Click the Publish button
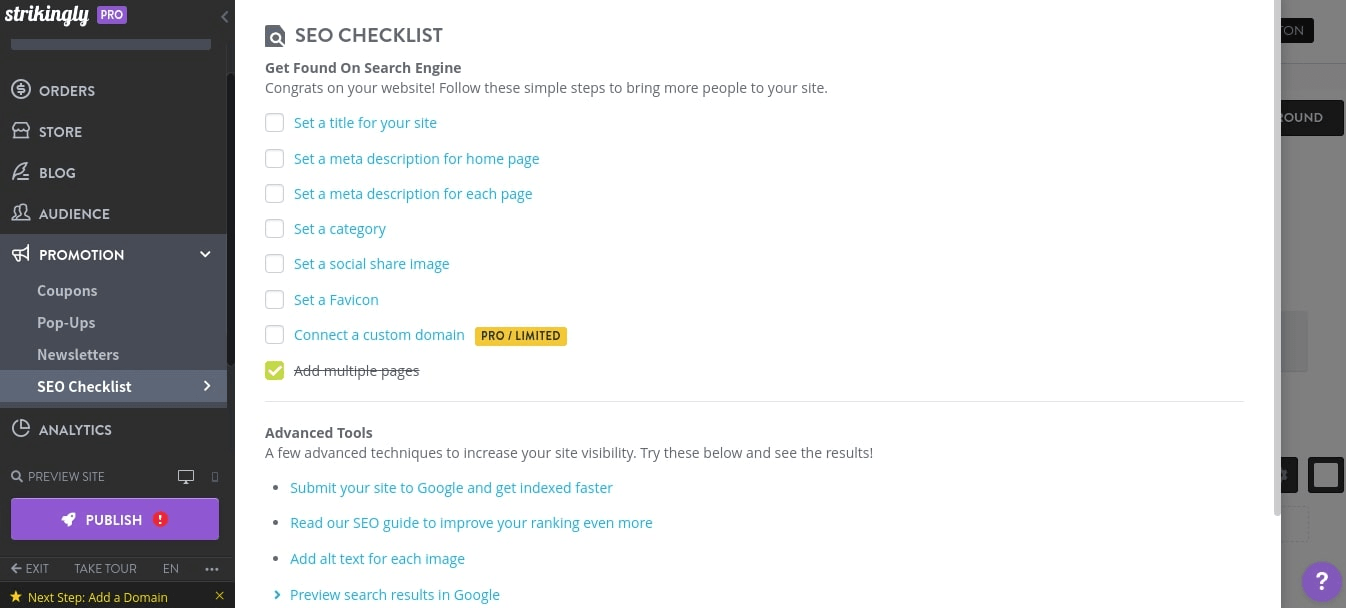The height and width of the screenshot is (608, 1346). click(x=114, y=519)
